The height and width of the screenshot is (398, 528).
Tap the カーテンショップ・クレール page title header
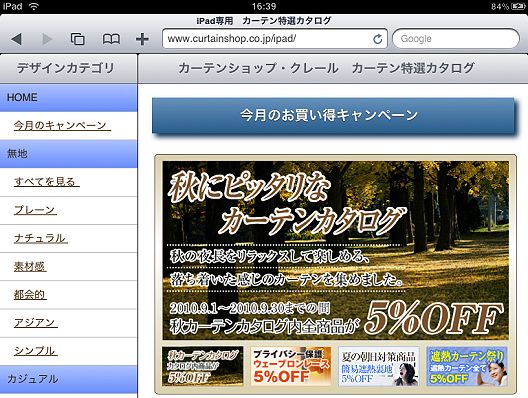[326, 68]
